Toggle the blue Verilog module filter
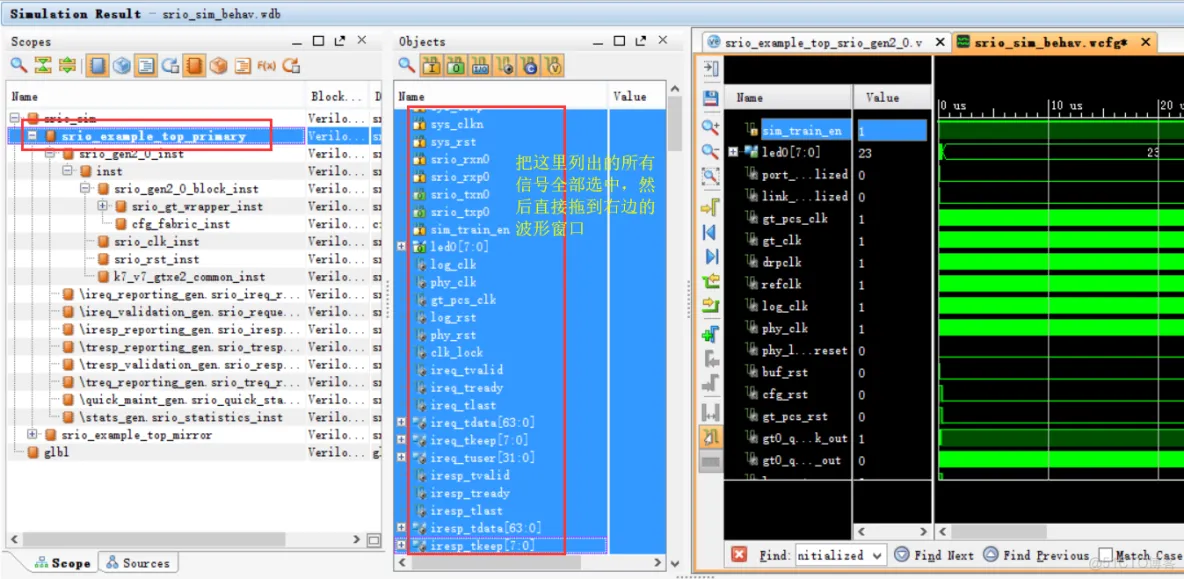The height and width of the screenshot is (579, 1184). 97,66
